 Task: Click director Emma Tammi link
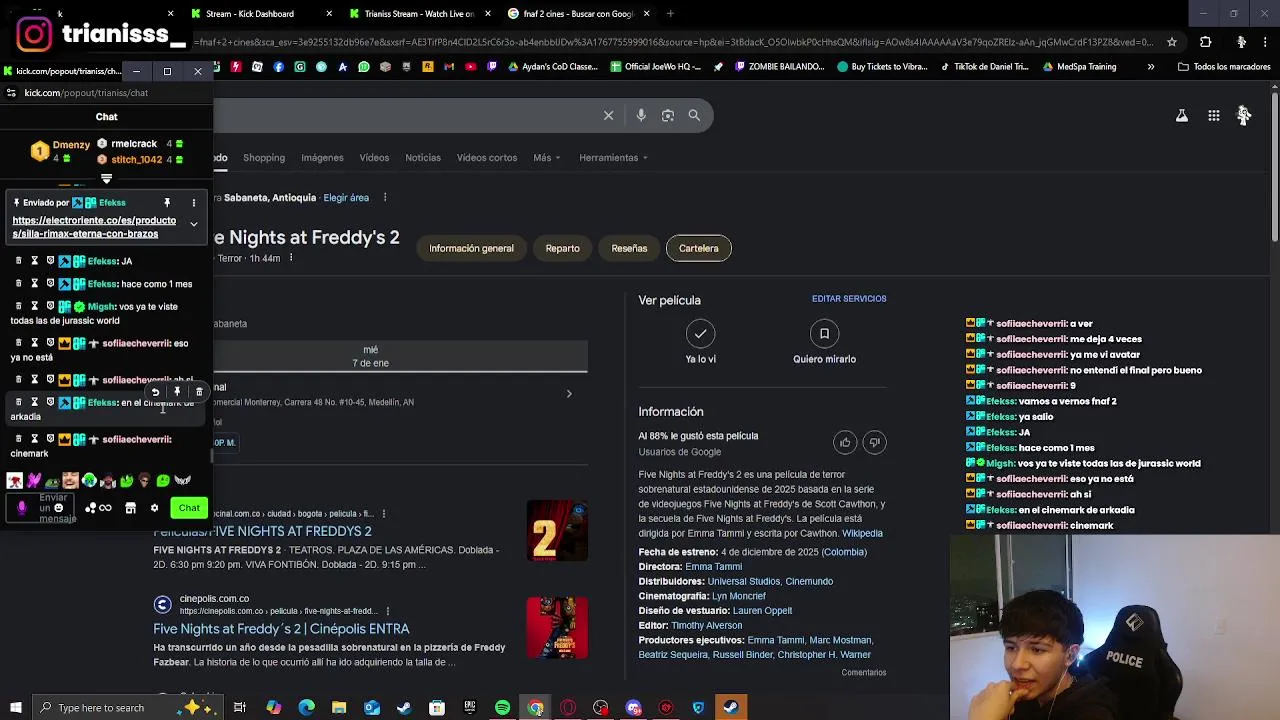point(714,567)
